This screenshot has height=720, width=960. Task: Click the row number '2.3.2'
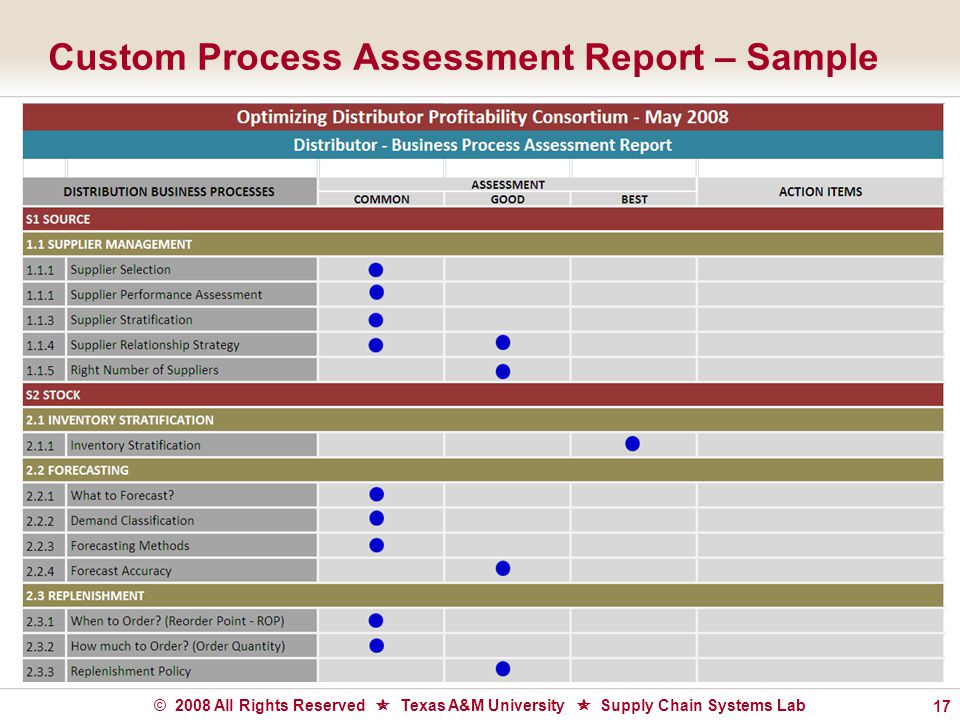pyautogui.click(x=40, y=647)
